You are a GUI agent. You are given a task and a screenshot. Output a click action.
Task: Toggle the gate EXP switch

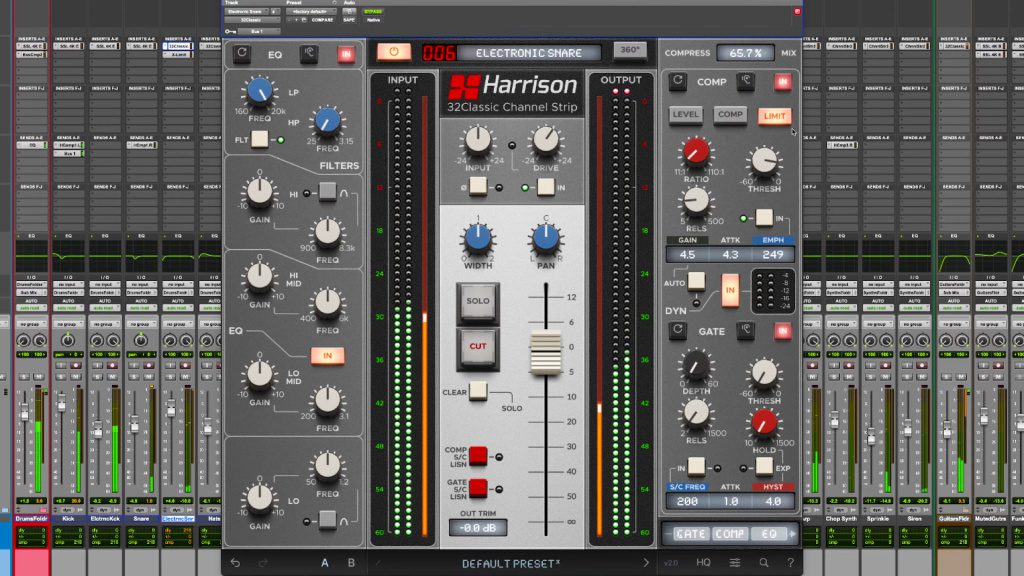(763, 467)
